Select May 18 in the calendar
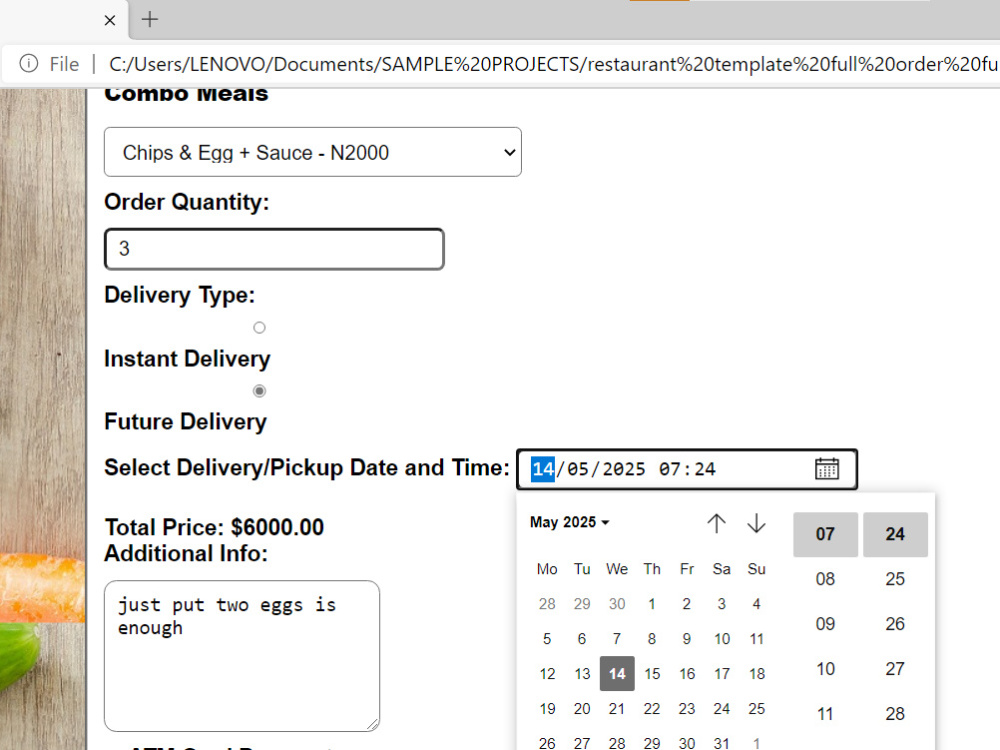This screenshot has height=750, width=1000. pyautogui.click(x=757, y=673)
